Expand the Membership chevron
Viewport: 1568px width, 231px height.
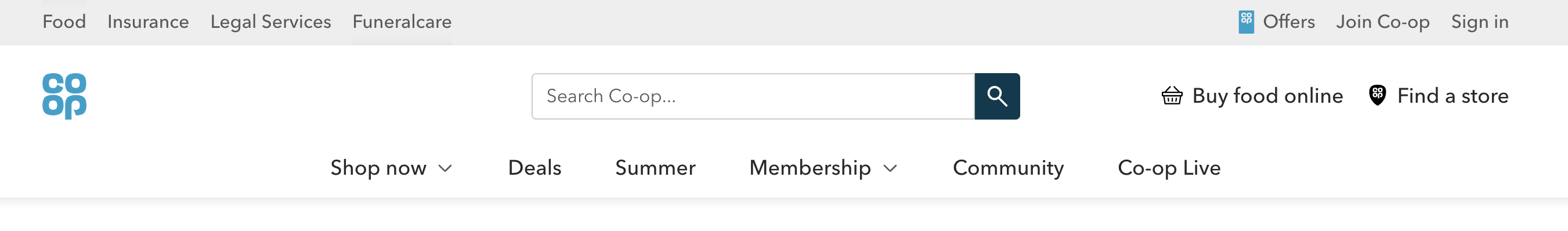point(891,169)
